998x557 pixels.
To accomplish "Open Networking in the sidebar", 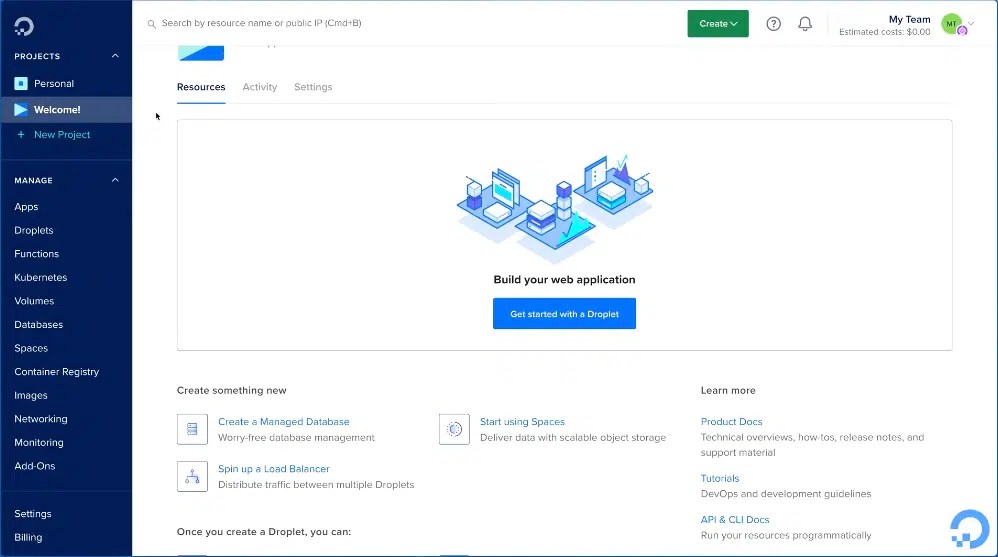I will 41,419.
